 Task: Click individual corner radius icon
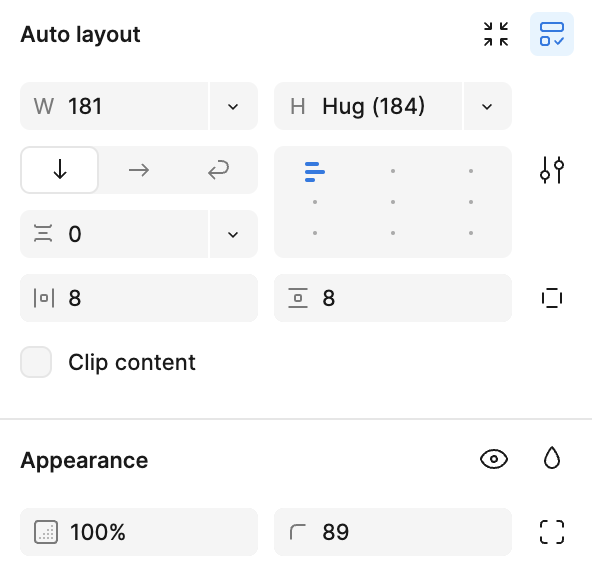coord(552,532)
